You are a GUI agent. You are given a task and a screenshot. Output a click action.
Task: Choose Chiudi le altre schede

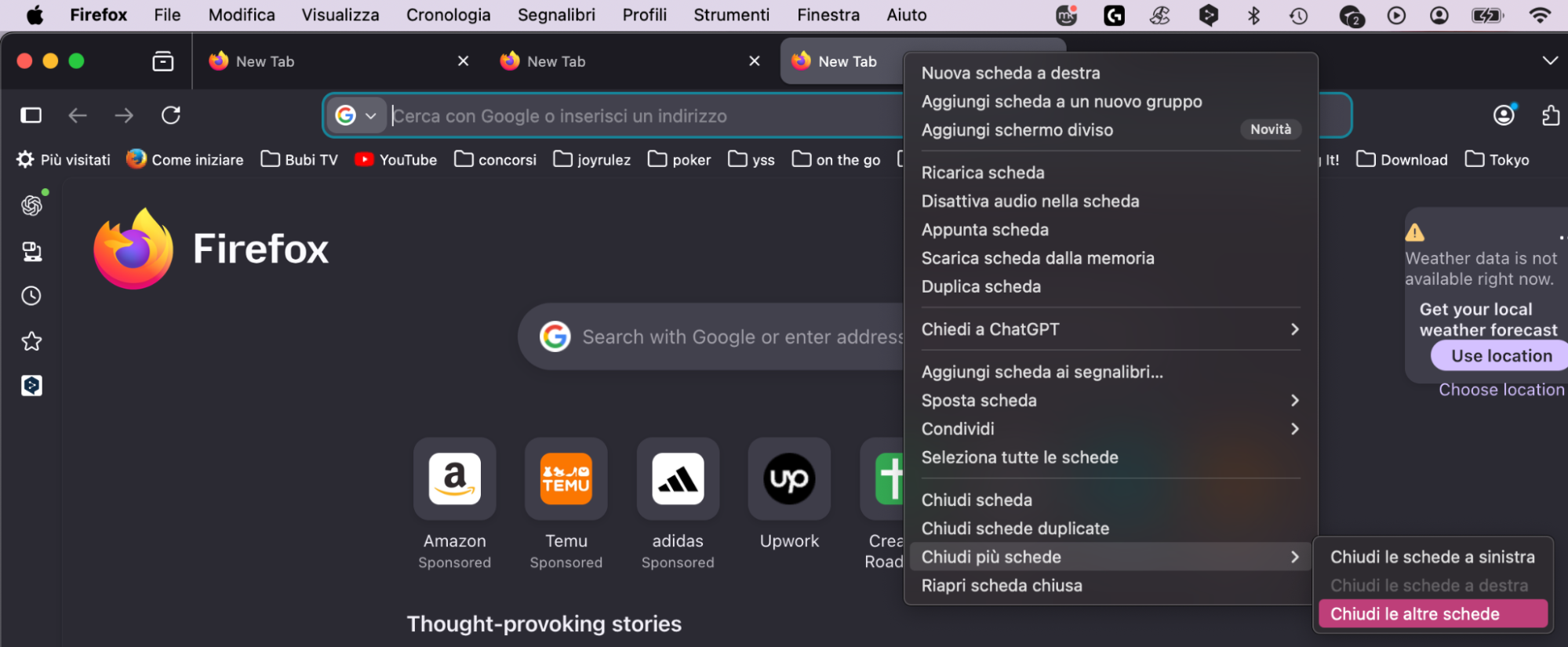pyautogui.click(x=1433, y=614)
